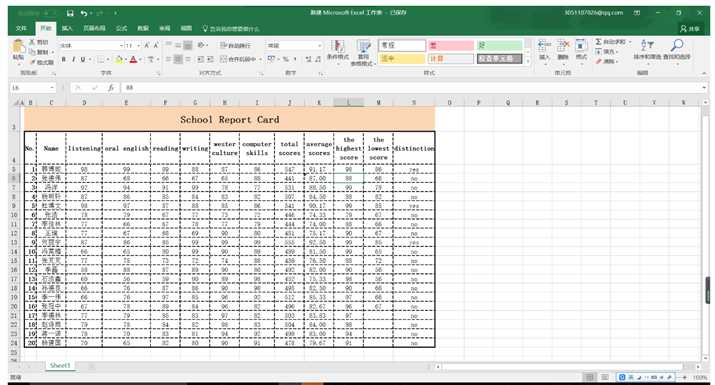The width and height of the screenshot is (715, 385).
Task: Switch to the Insert ribbon tab
Action: pos(67,28)
